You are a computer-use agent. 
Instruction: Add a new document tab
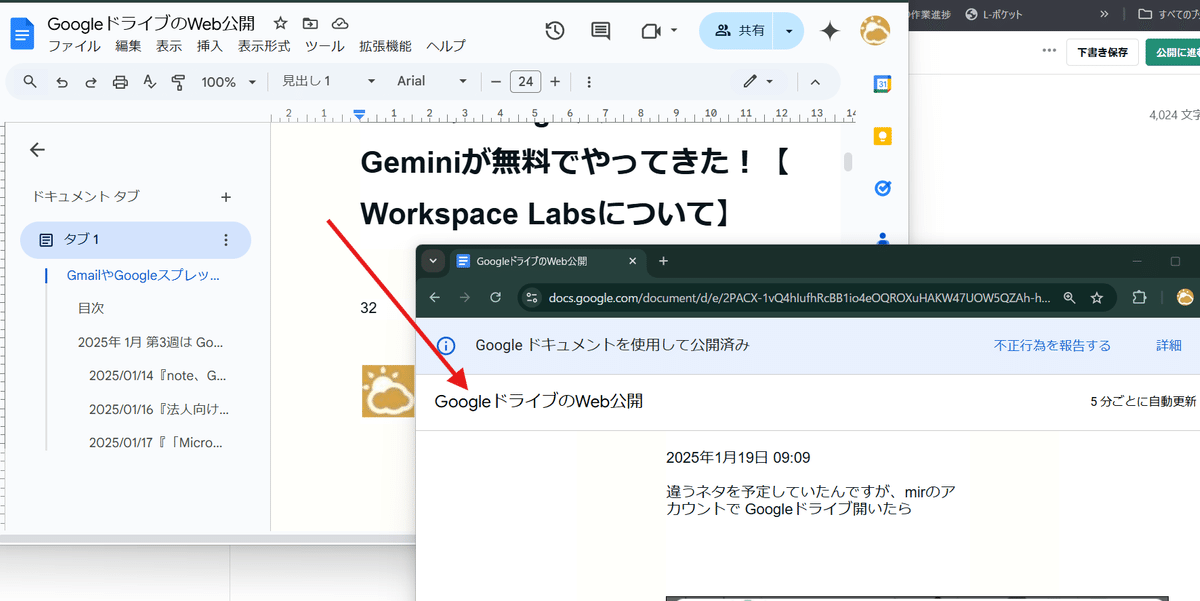coord(226,197)
